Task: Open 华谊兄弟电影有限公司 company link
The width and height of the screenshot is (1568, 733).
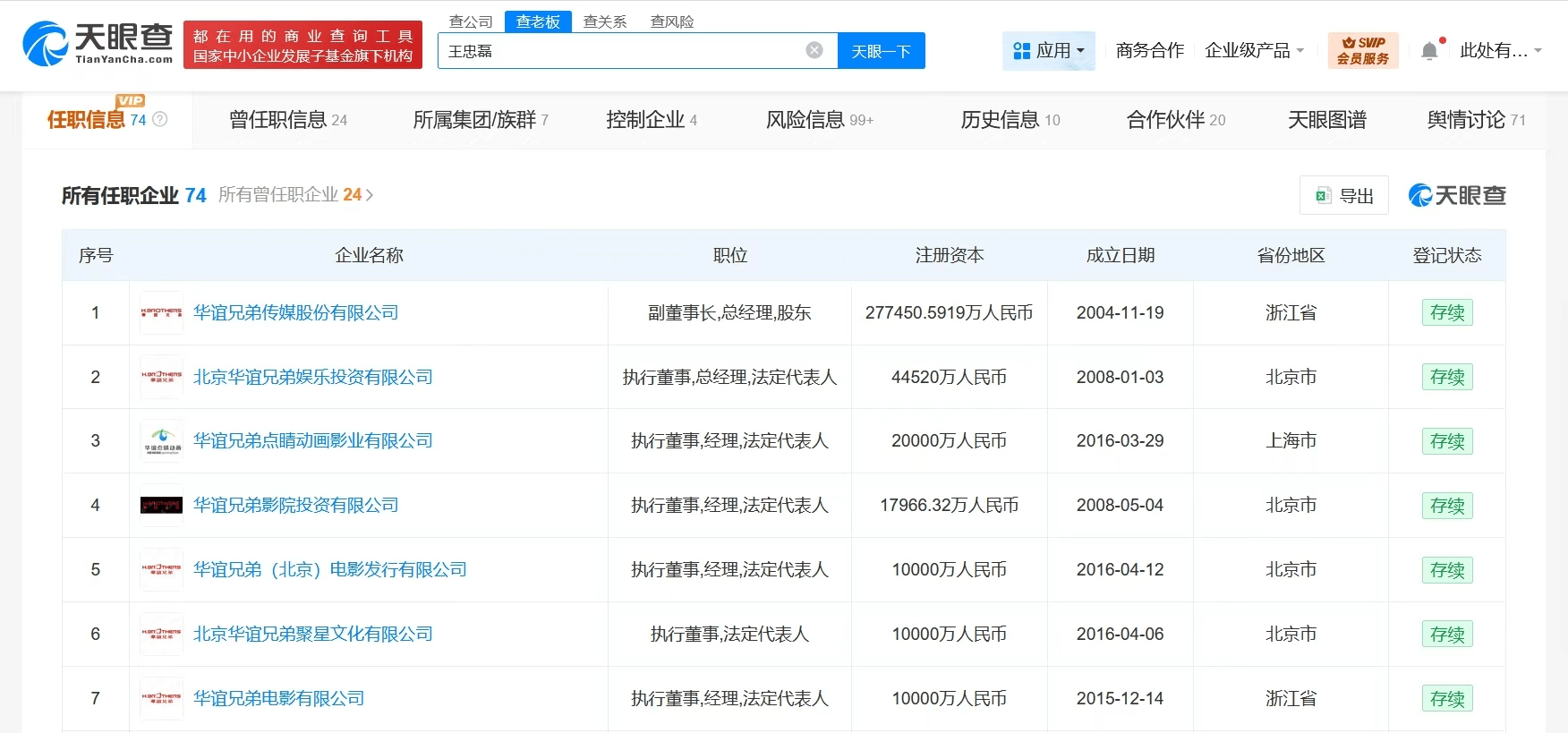Action: (279, 698)
